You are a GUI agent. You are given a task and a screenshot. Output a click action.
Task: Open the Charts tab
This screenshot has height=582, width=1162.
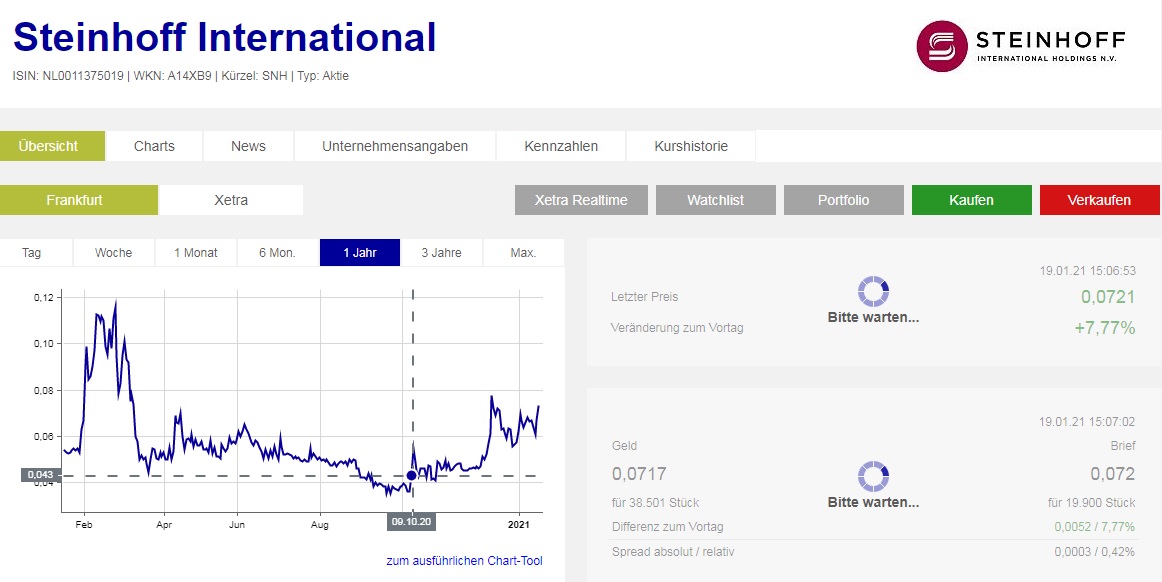click(153, 145)
